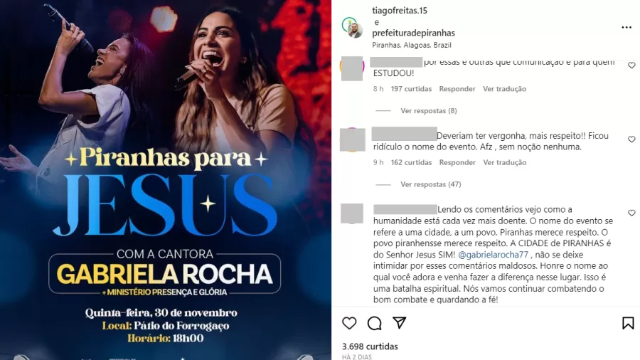Like the 'ESTUDOU!' comment
640x360 pixels.
coord(631,65)
